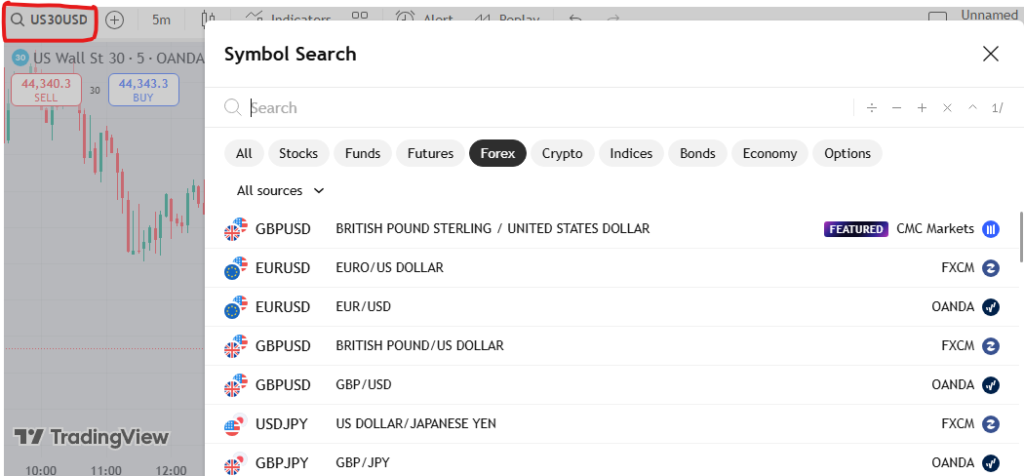This screenshot has width=1024, height=476.
Task: Create an Alert from the toolbar
Action: (x=425, y=20)
